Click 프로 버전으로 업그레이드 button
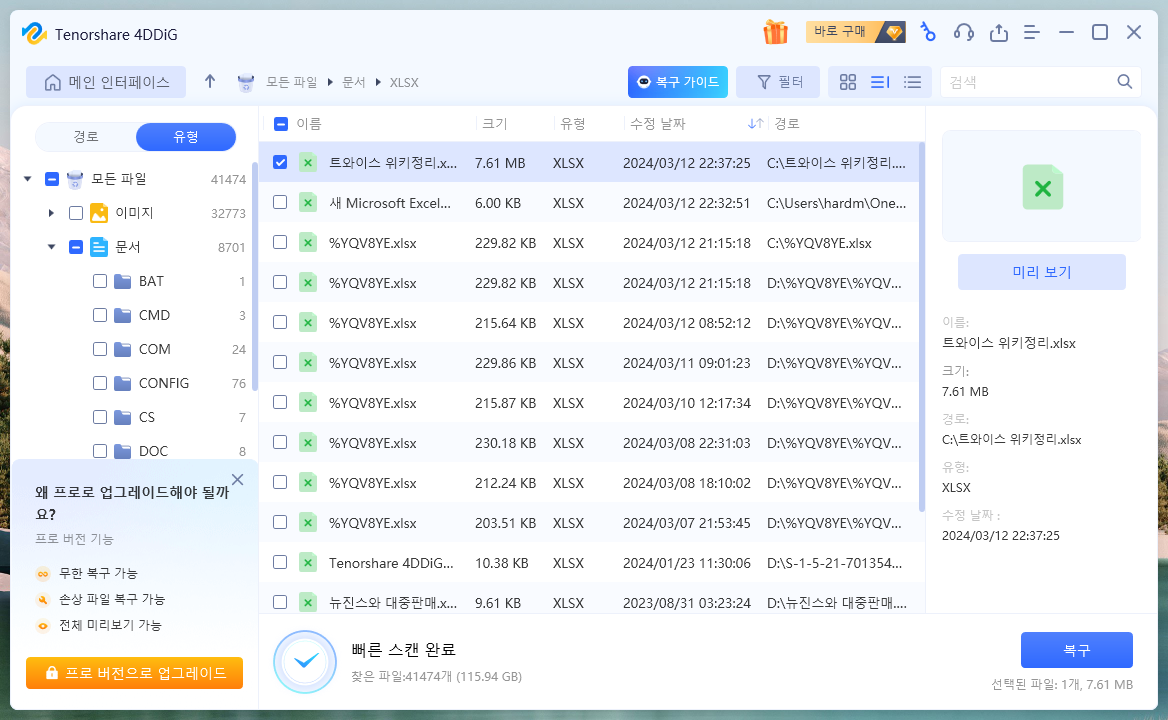The image size is (1168, 720). [134, 673]
